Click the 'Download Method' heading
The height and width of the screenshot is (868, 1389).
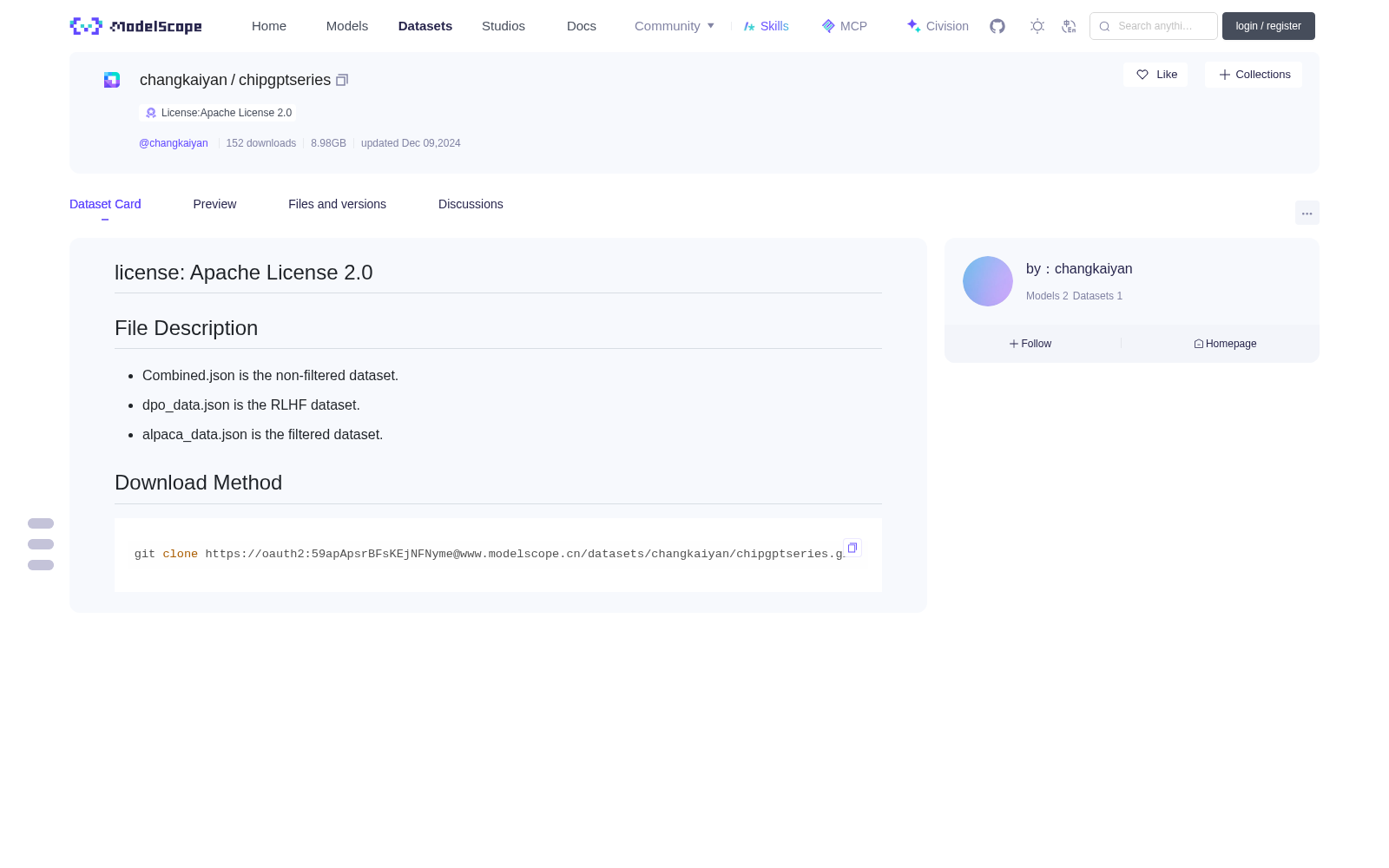(x=198, y=483)
